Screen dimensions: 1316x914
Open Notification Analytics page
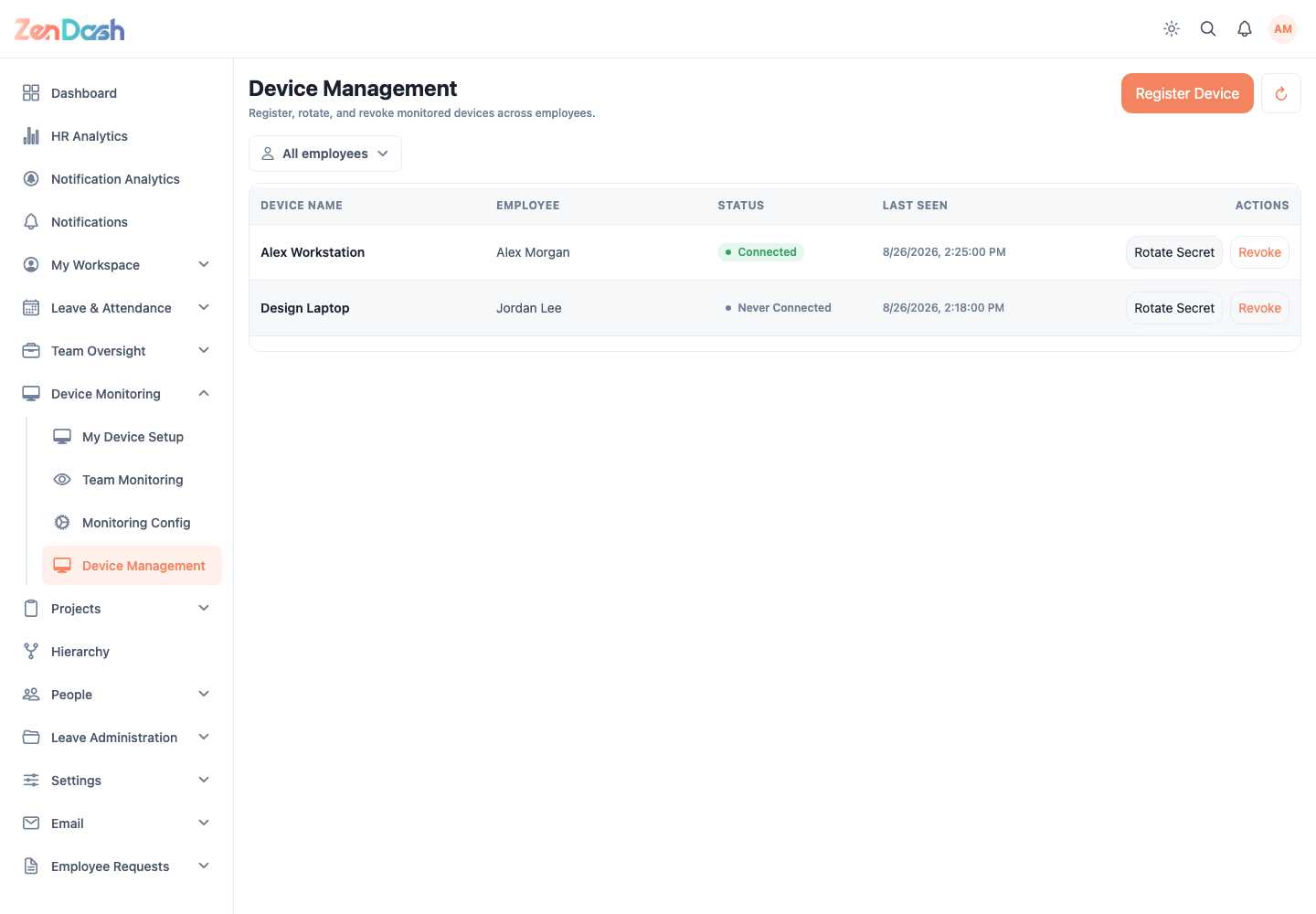pyautogui.click(x=117, y=178)
